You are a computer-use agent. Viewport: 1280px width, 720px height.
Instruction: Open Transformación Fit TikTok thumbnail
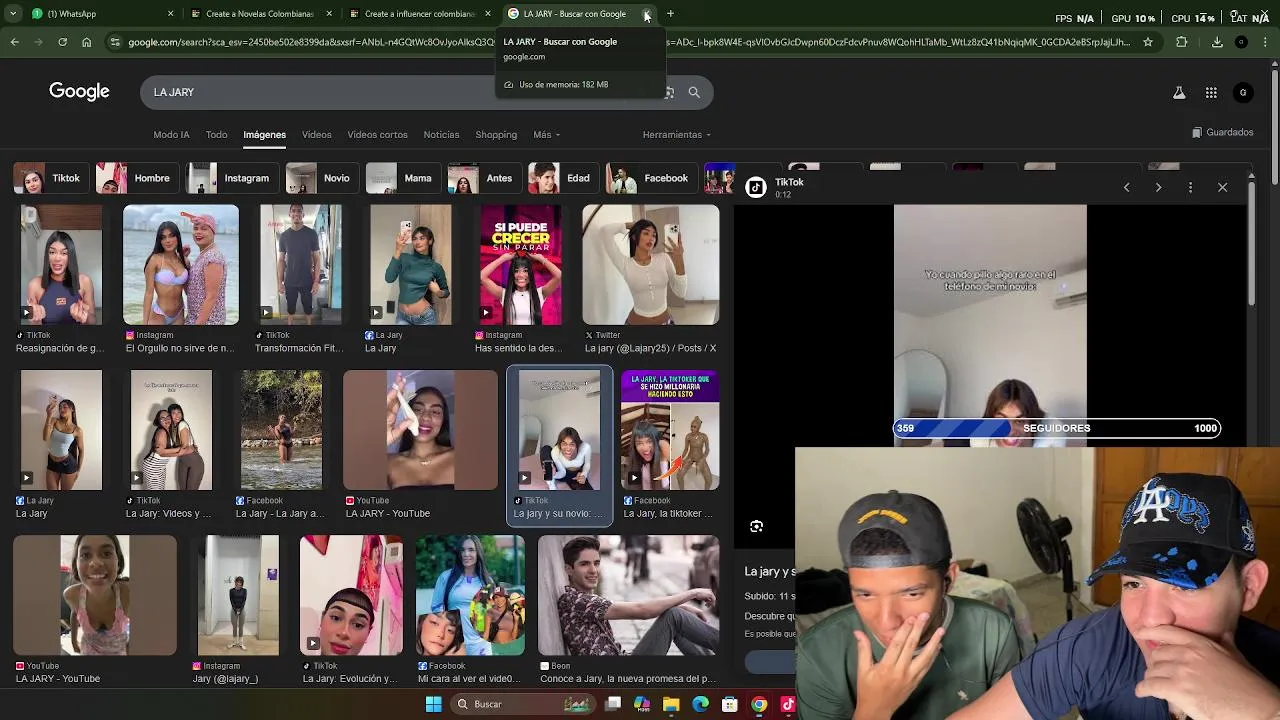tap(301, 265)
